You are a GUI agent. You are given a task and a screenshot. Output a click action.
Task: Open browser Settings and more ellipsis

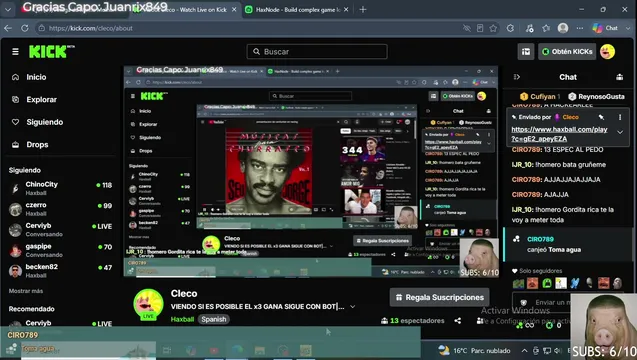(580, 28)
